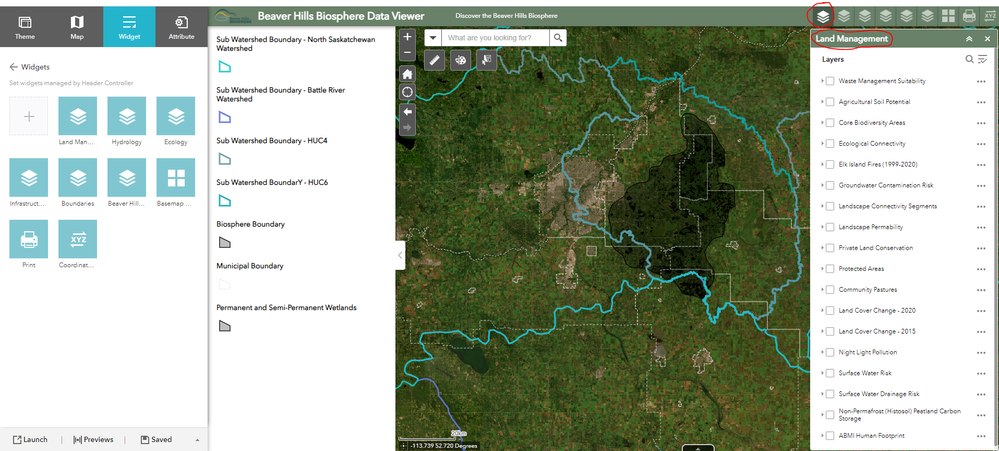The image size is (999, 451).
Task: Open options menu for Ecological Connectivity
Action: click(981, 144)
